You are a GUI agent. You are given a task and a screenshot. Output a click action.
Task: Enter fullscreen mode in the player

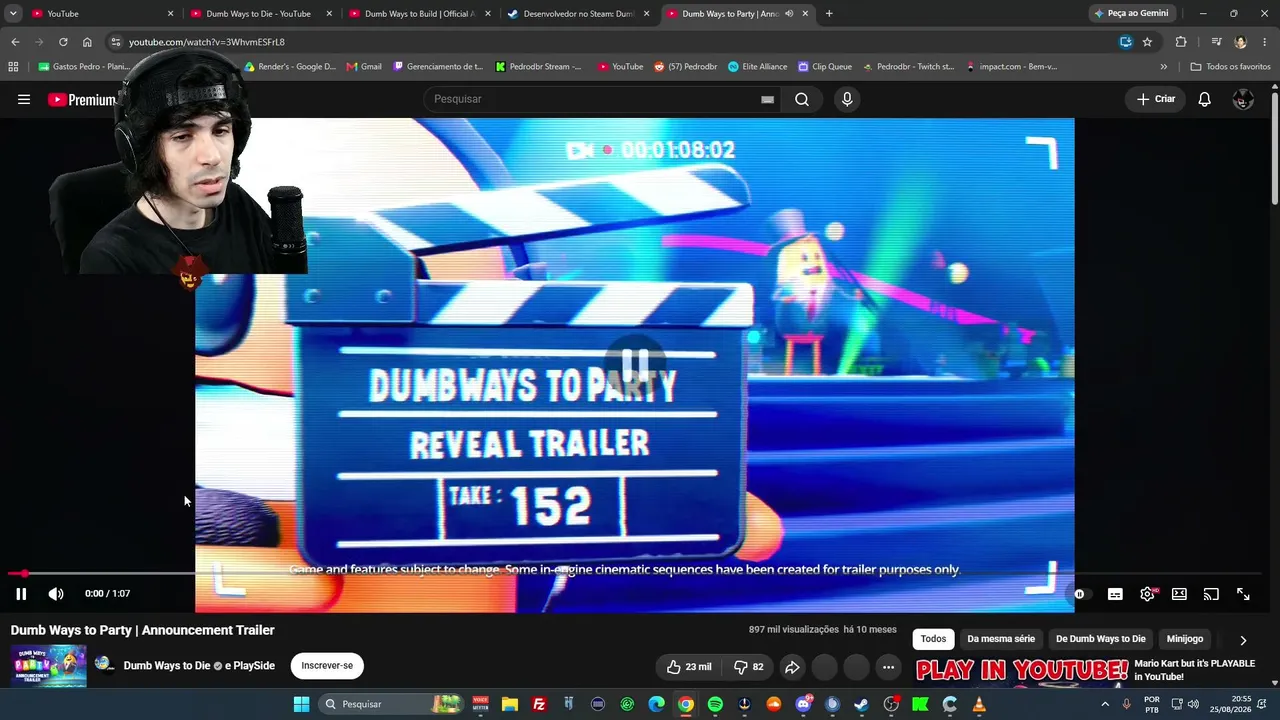point(1243,594)
